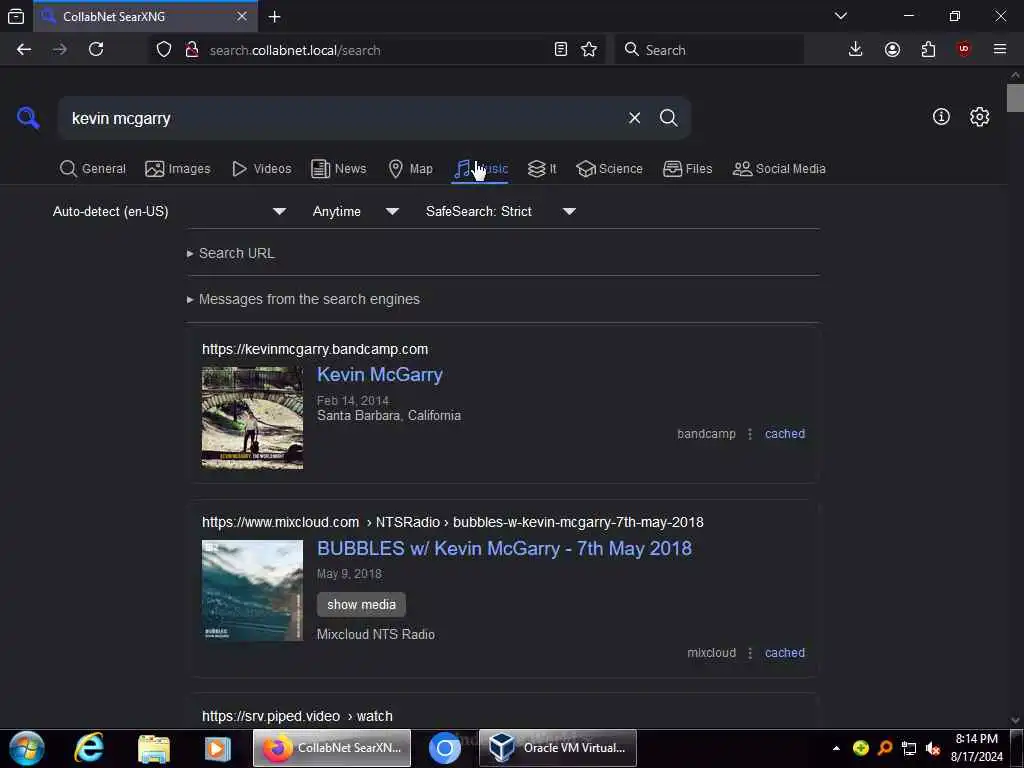Open the Chromium taskbar icon

pyautogui.click(x=445, y=748)
